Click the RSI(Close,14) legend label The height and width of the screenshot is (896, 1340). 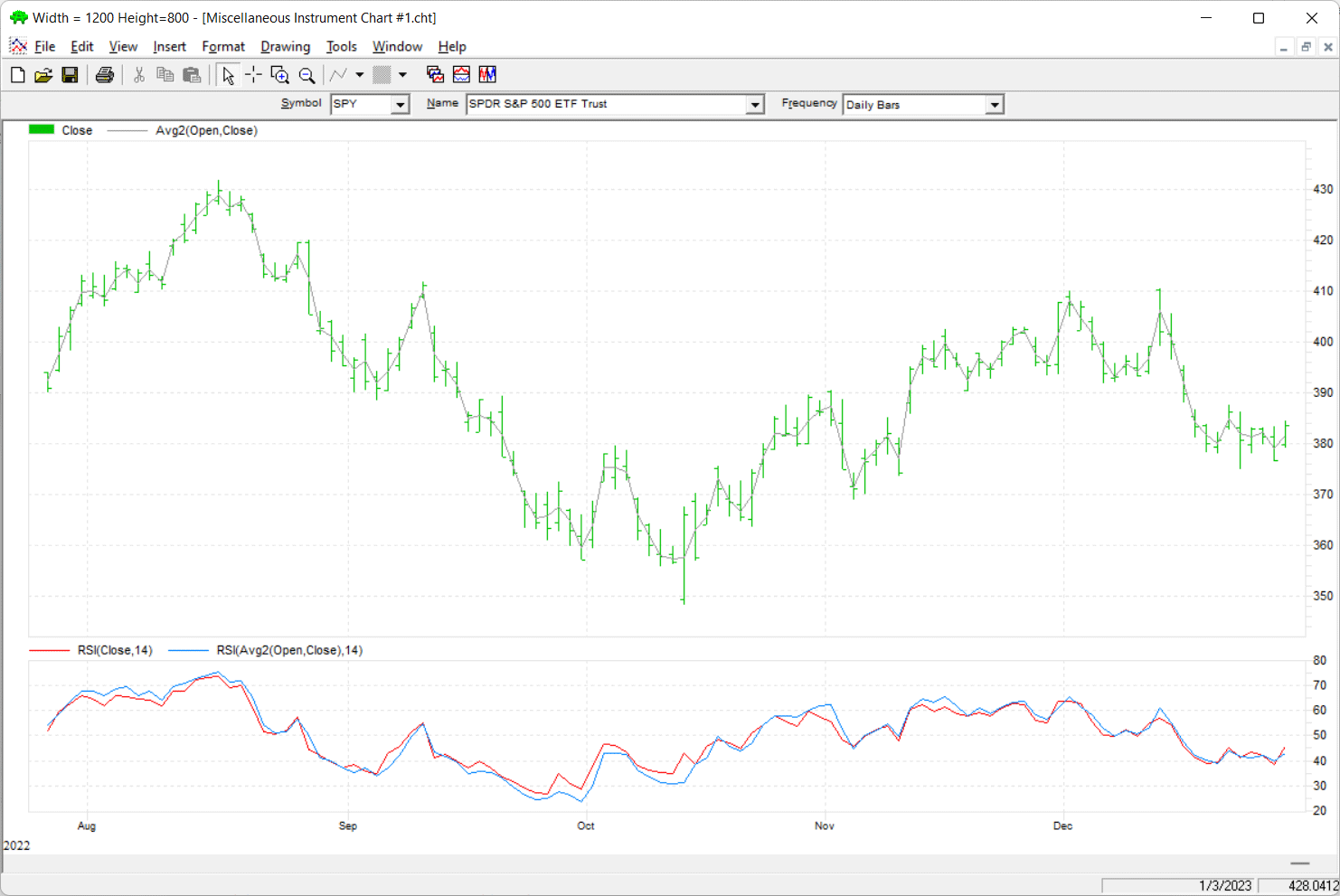tap(115, 650)
